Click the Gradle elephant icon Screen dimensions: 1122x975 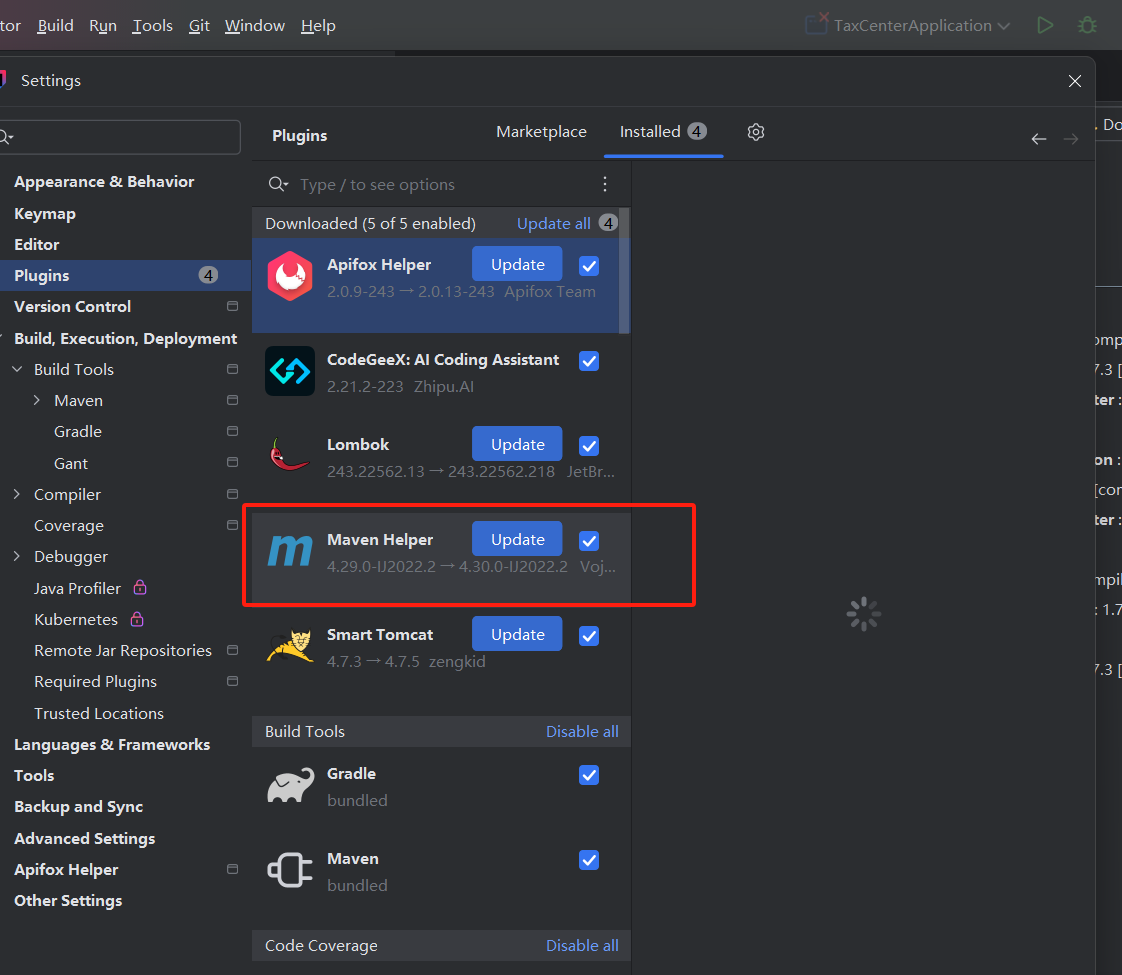pos(290,785)
